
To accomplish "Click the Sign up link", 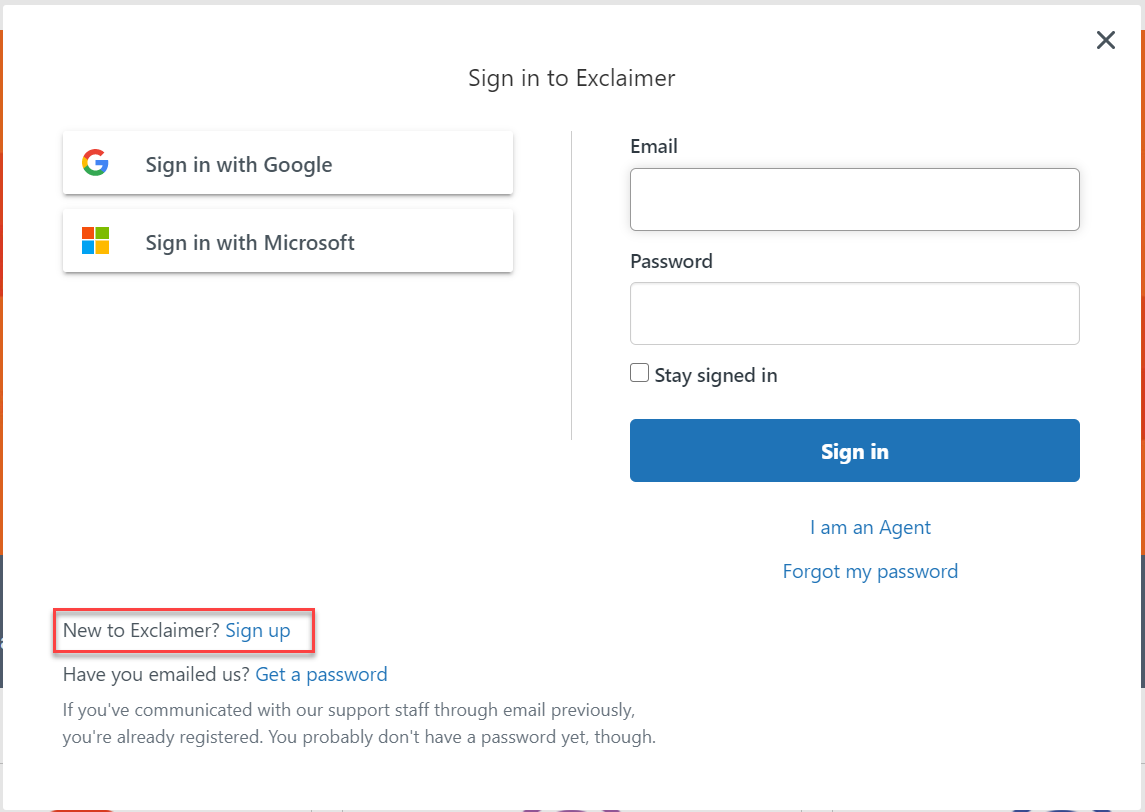I will pyautogui.click(x=258, y=630).
